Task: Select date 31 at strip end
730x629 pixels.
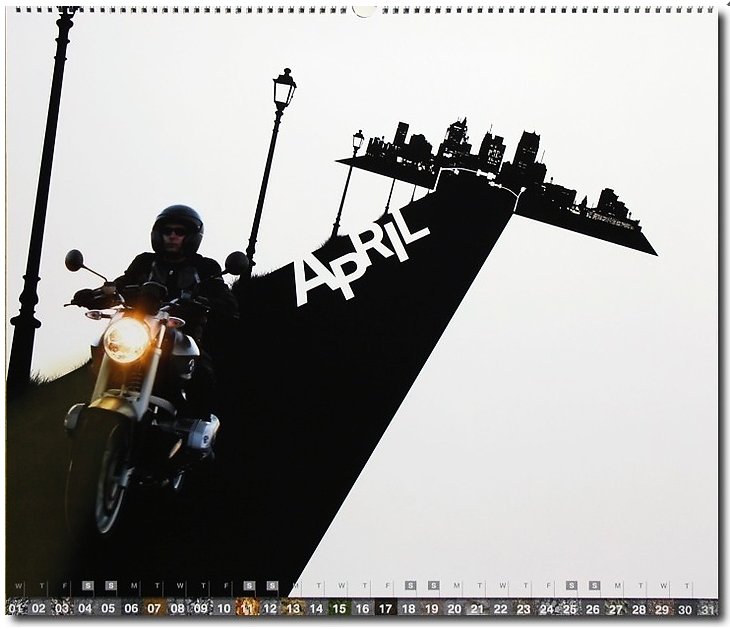Action: [708, 608]
